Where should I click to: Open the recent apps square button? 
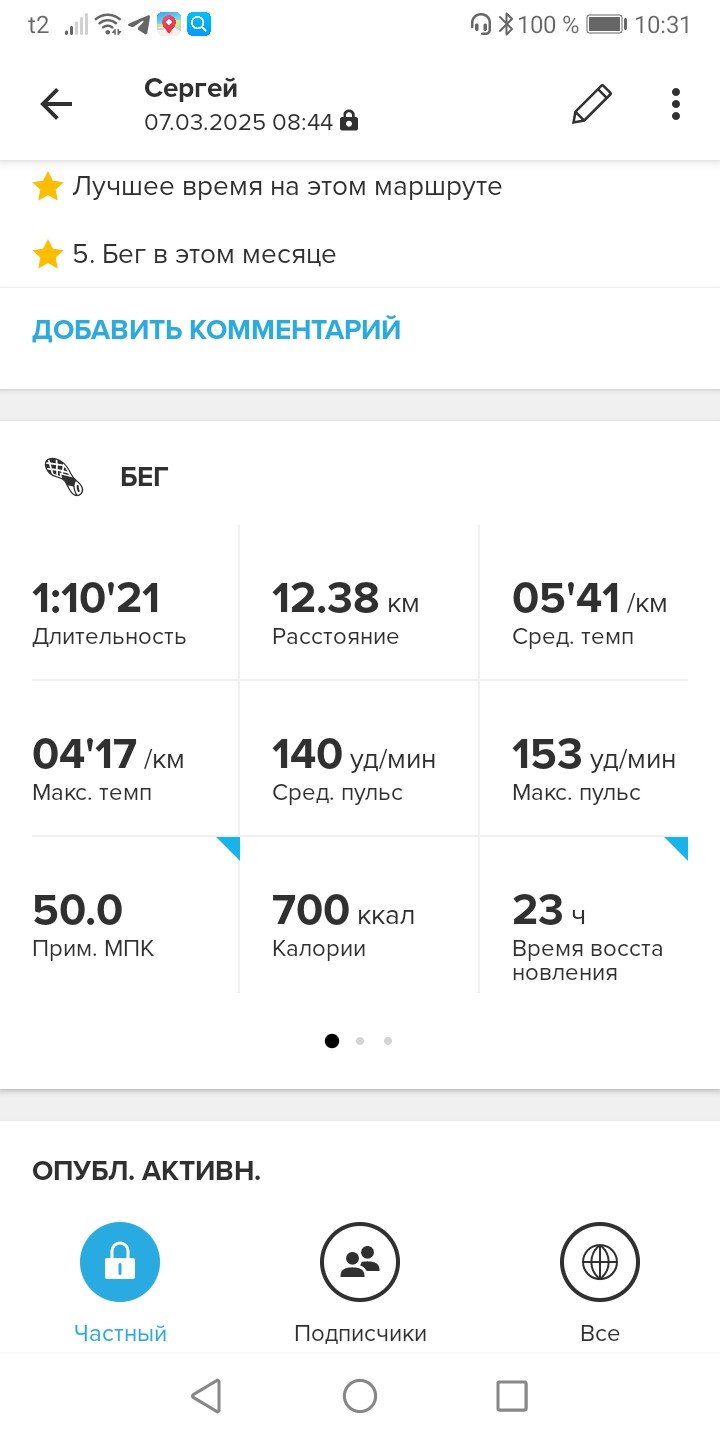[x=512, y=1396]
